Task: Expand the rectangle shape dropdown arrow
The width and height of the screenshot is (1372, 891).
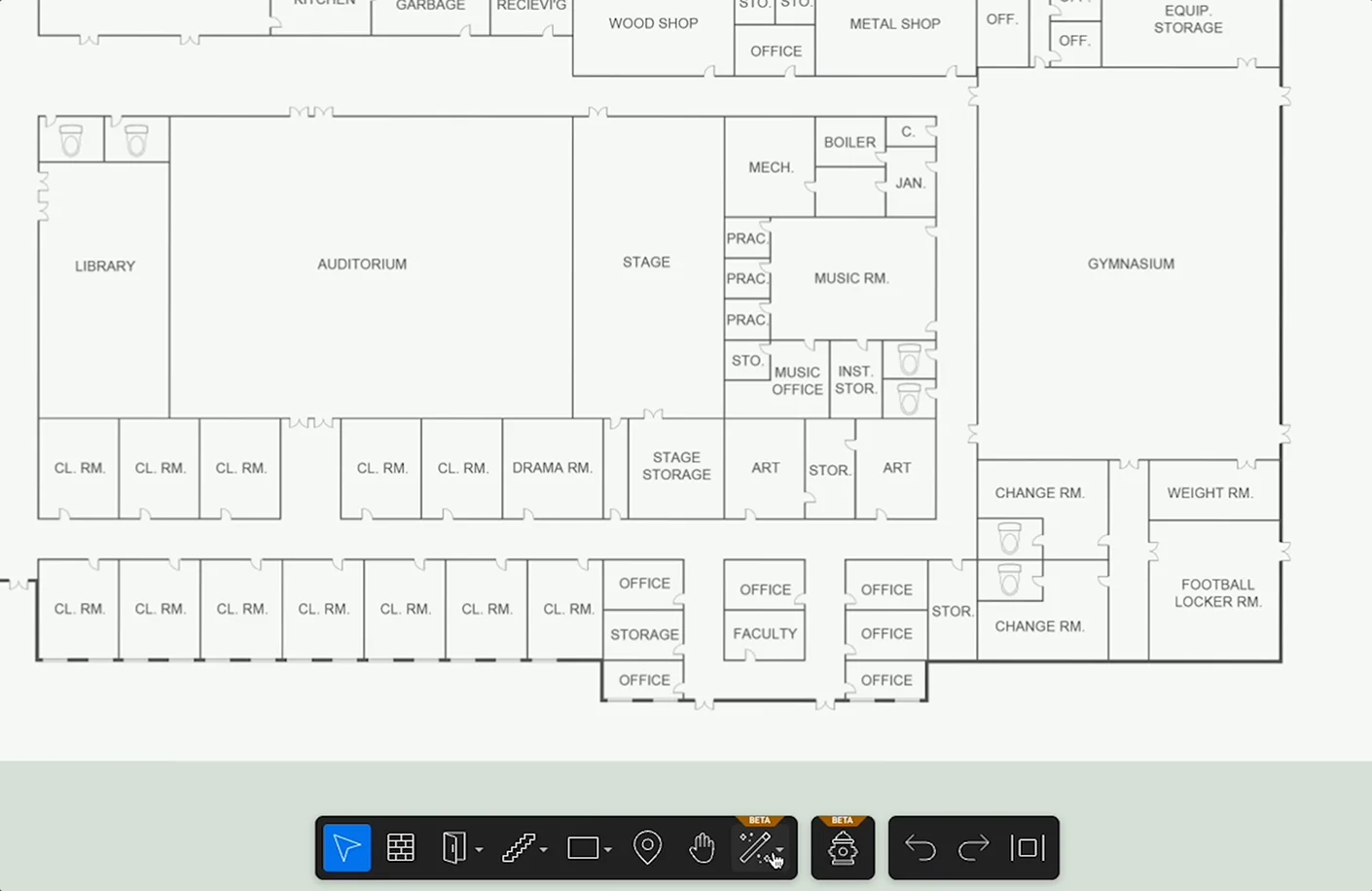Action: 607,850
